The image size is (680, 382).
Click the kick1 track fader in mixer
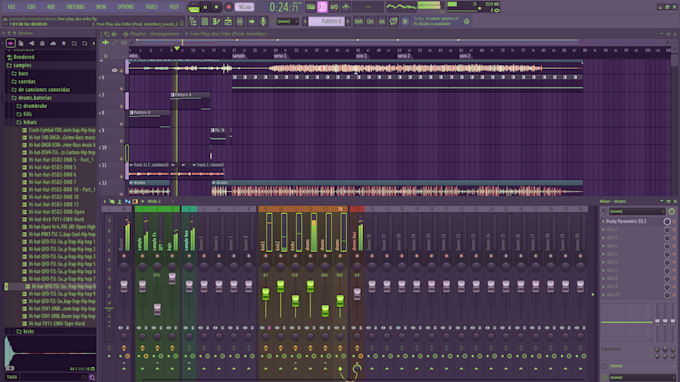pos(265,294)
